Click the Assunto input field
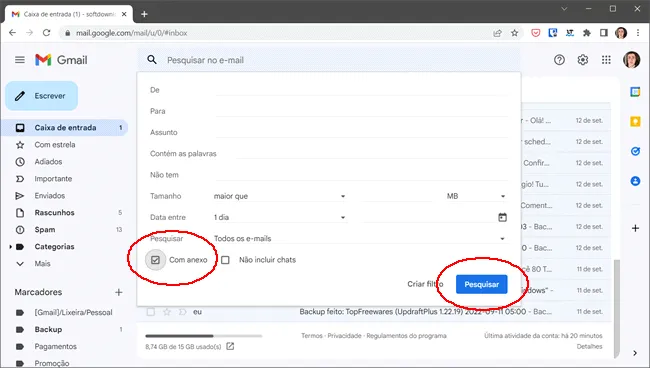The width and height of the screenshot is (650, 368). [x=361, y=132]
